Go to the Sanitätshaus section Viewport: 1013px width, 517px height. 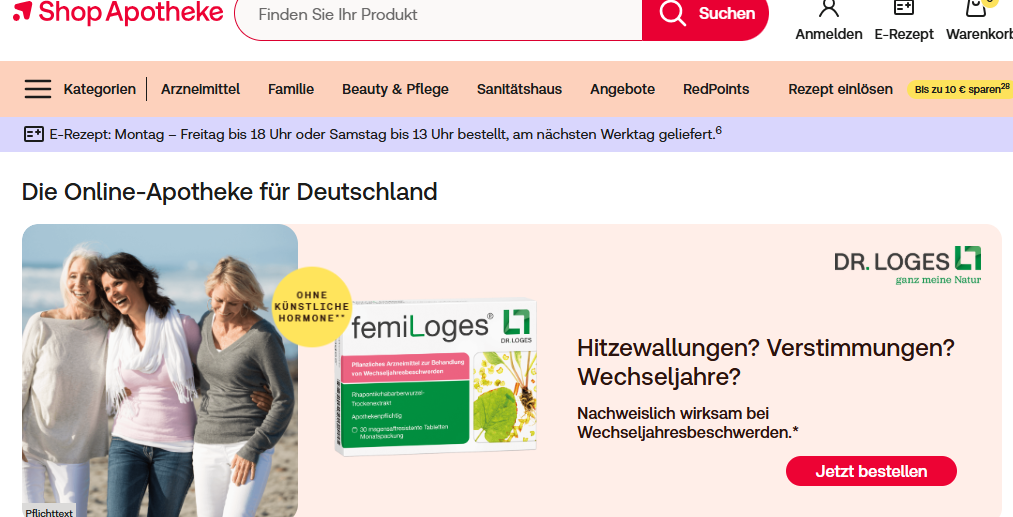click(x=519, y=89)
